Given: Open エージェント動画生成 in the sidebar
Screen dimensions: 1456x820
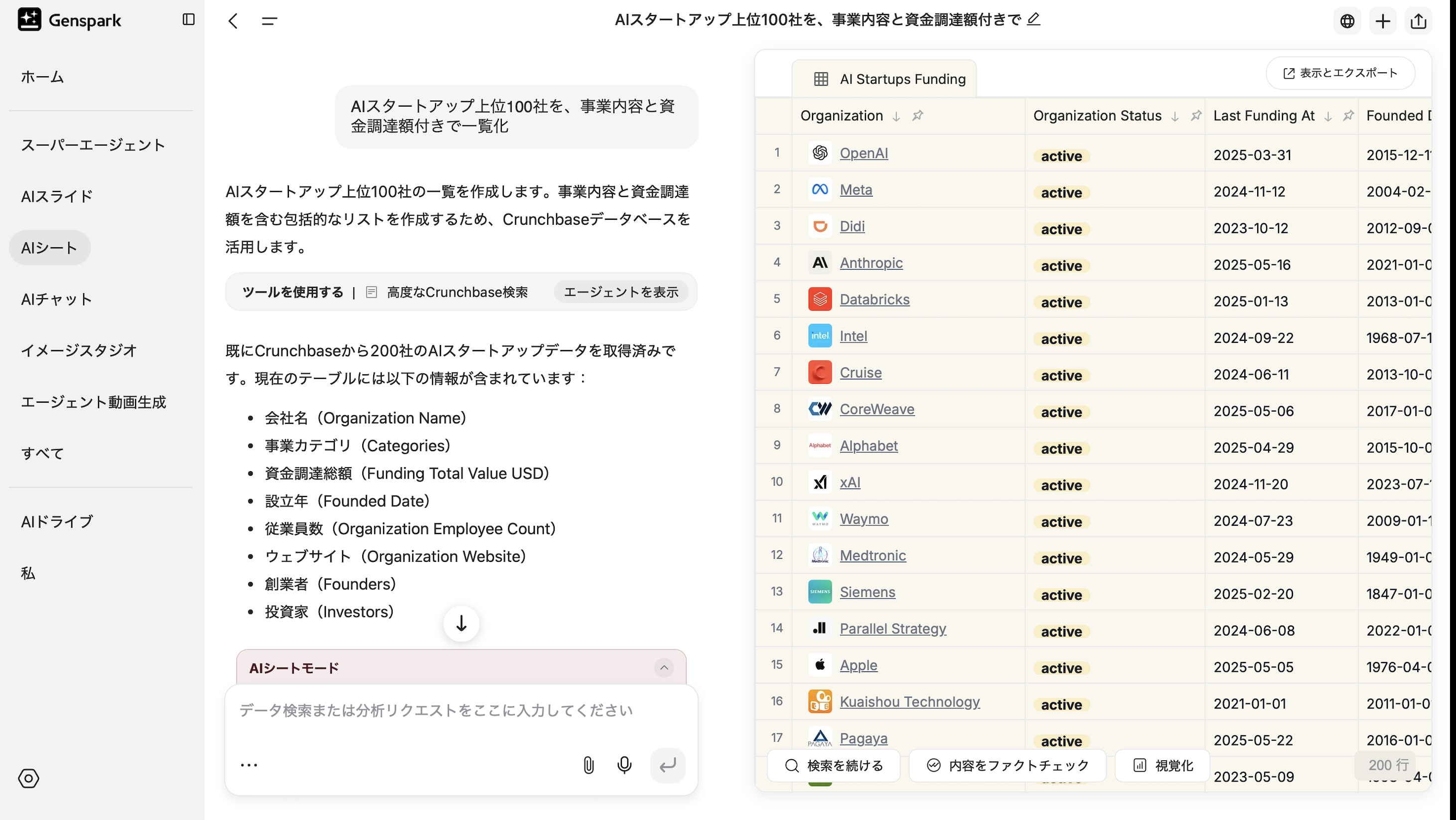Looking at the screenshot, I should tap(93, 402).
